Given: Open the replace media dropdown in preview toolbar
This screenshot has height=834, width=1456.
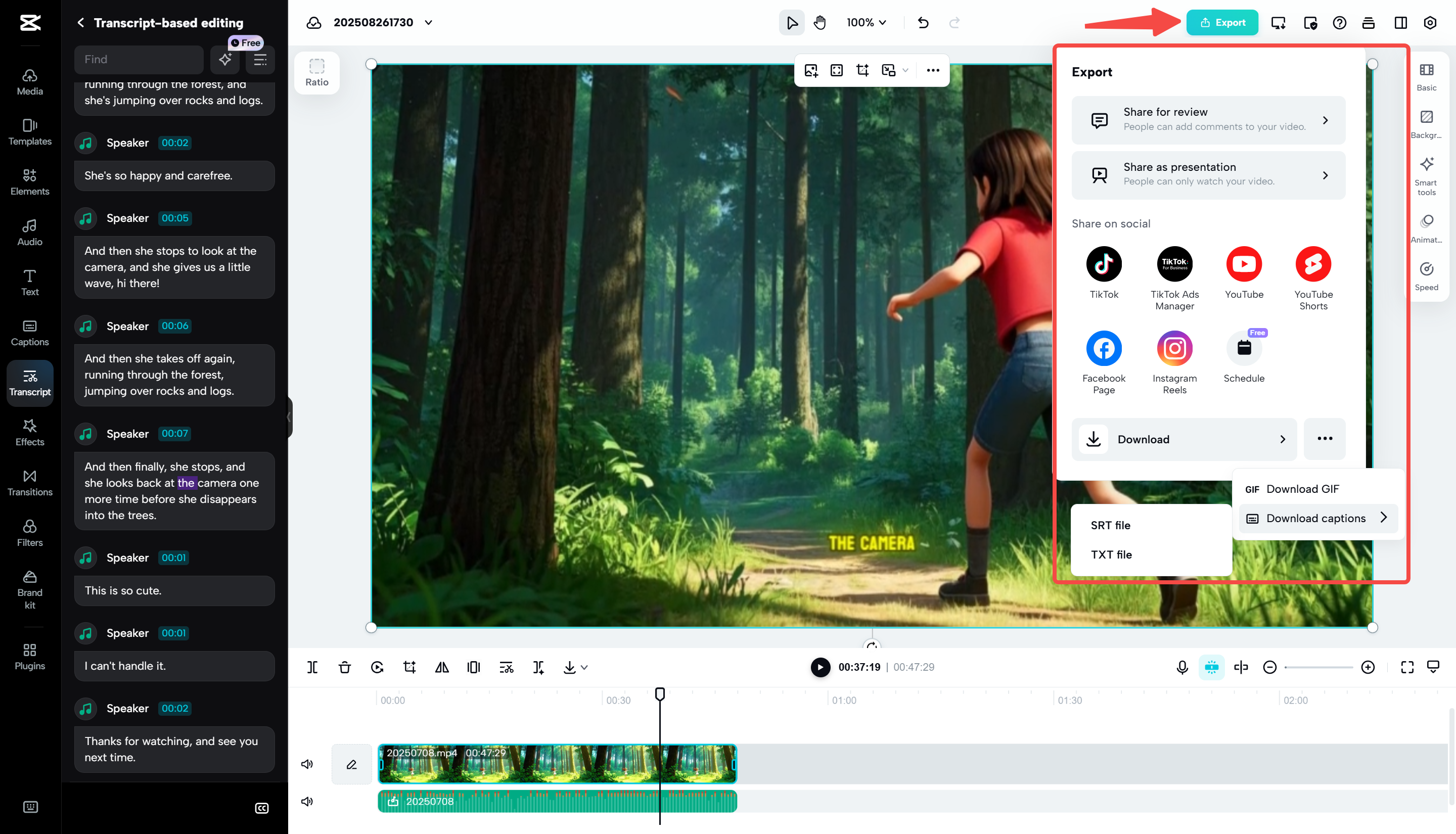Looking at the screenshot, I should pos(905,70).
